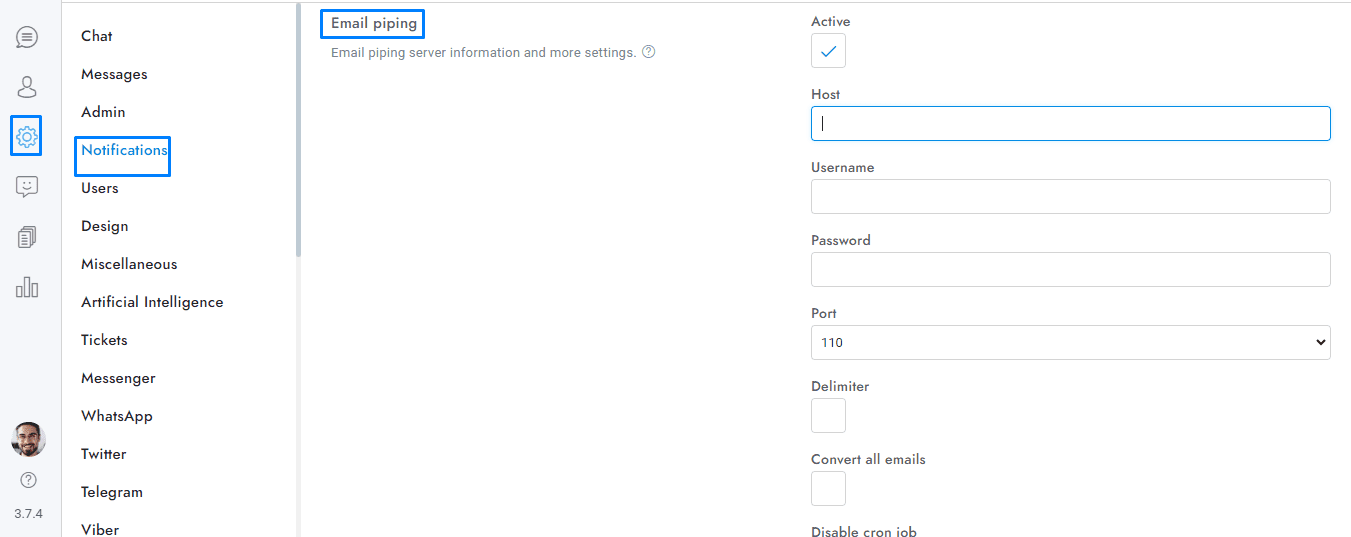This screenshot has width=1351, height=537.
Task: Open the users profile icon in sidebar
Action: tap(27, 87)
